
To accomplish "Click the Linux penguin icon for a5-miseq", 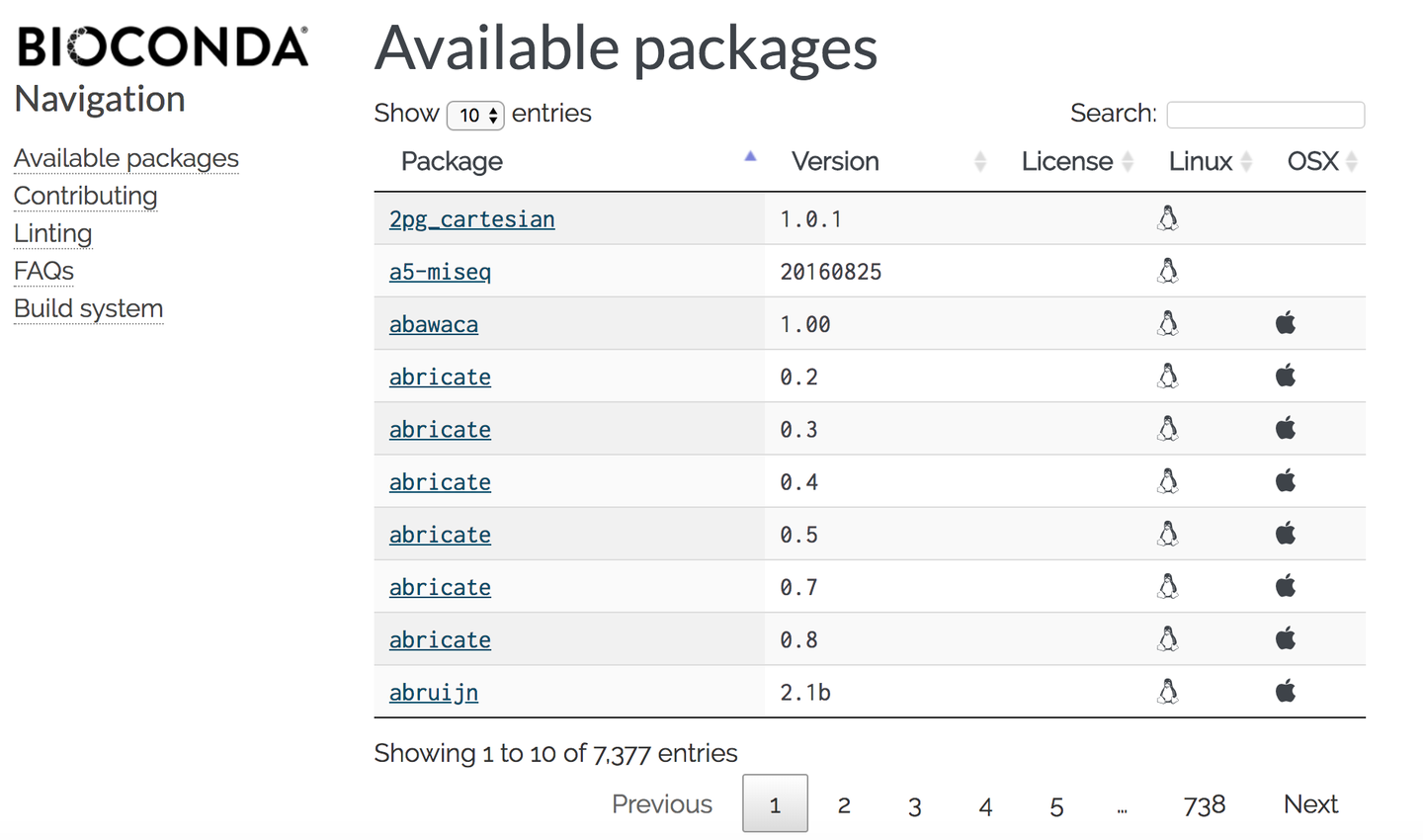I will pyautogui.click(x=1168, y=271).
